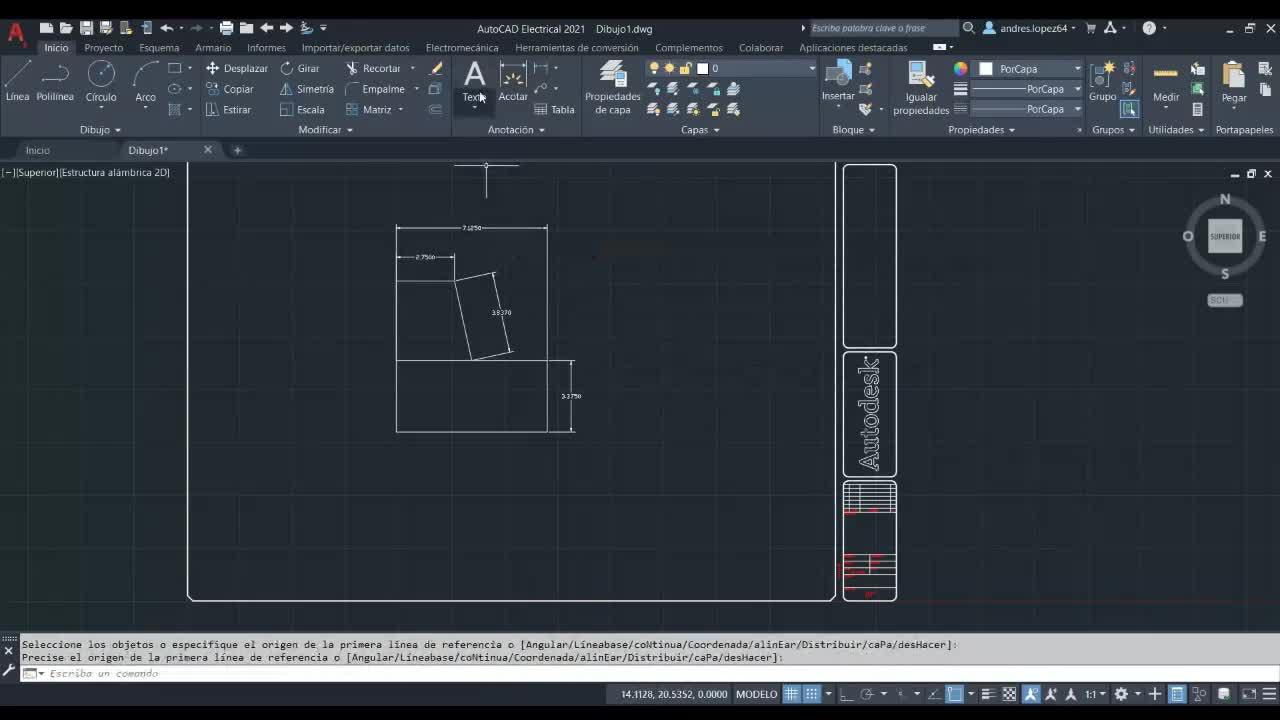
Task: Toggle ortho mode in status bar
Action: [x=845, y=694]
